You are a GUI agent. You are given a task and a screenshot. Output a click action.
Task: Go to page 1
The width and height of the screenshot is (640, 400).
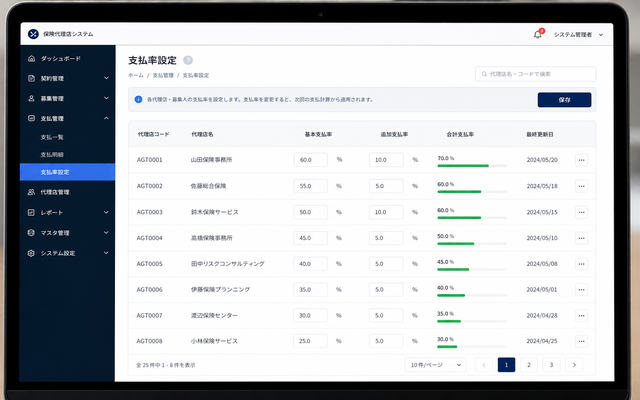click(506, 365)
